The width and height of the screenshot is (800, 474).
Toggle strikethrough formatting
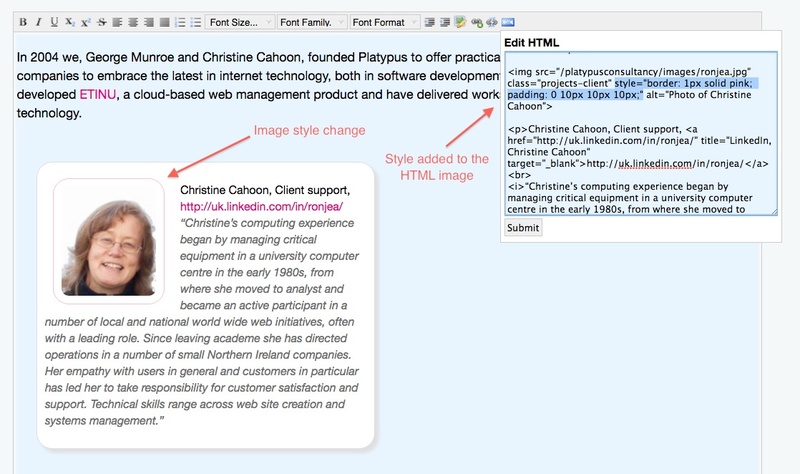101,21
